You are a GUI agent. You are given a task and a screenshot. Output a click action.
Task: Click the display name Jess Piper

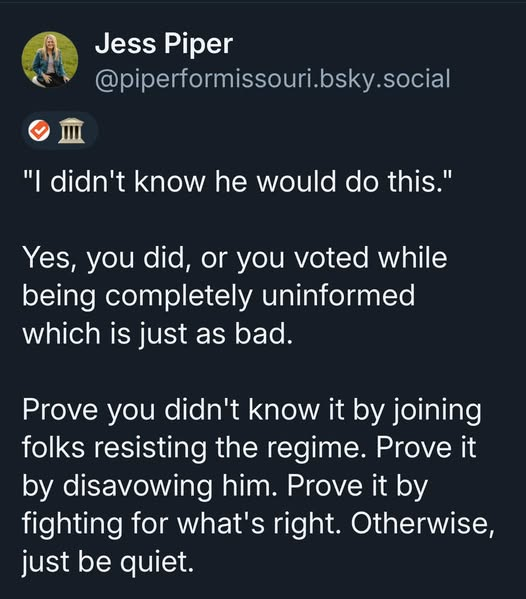click(x=164, y=44)
